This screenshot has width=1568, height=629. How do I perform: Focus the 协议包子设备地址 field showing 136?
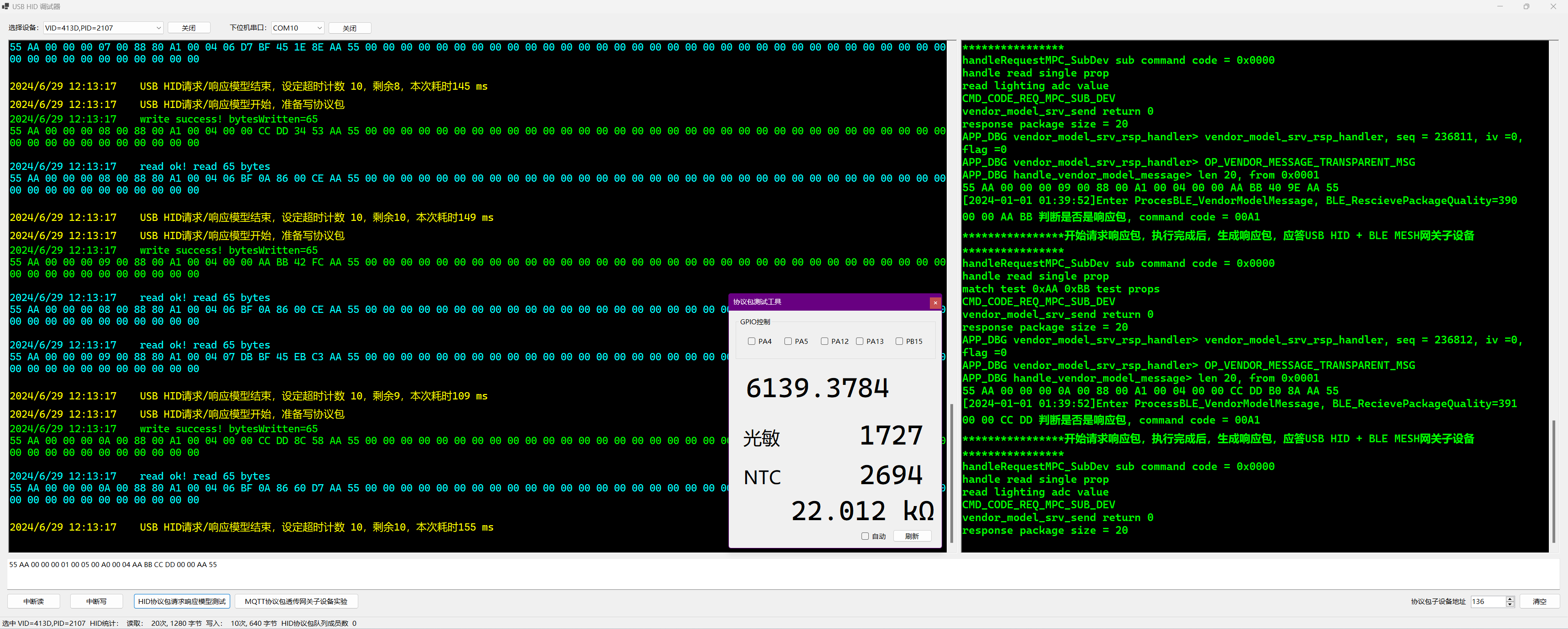1488,601
